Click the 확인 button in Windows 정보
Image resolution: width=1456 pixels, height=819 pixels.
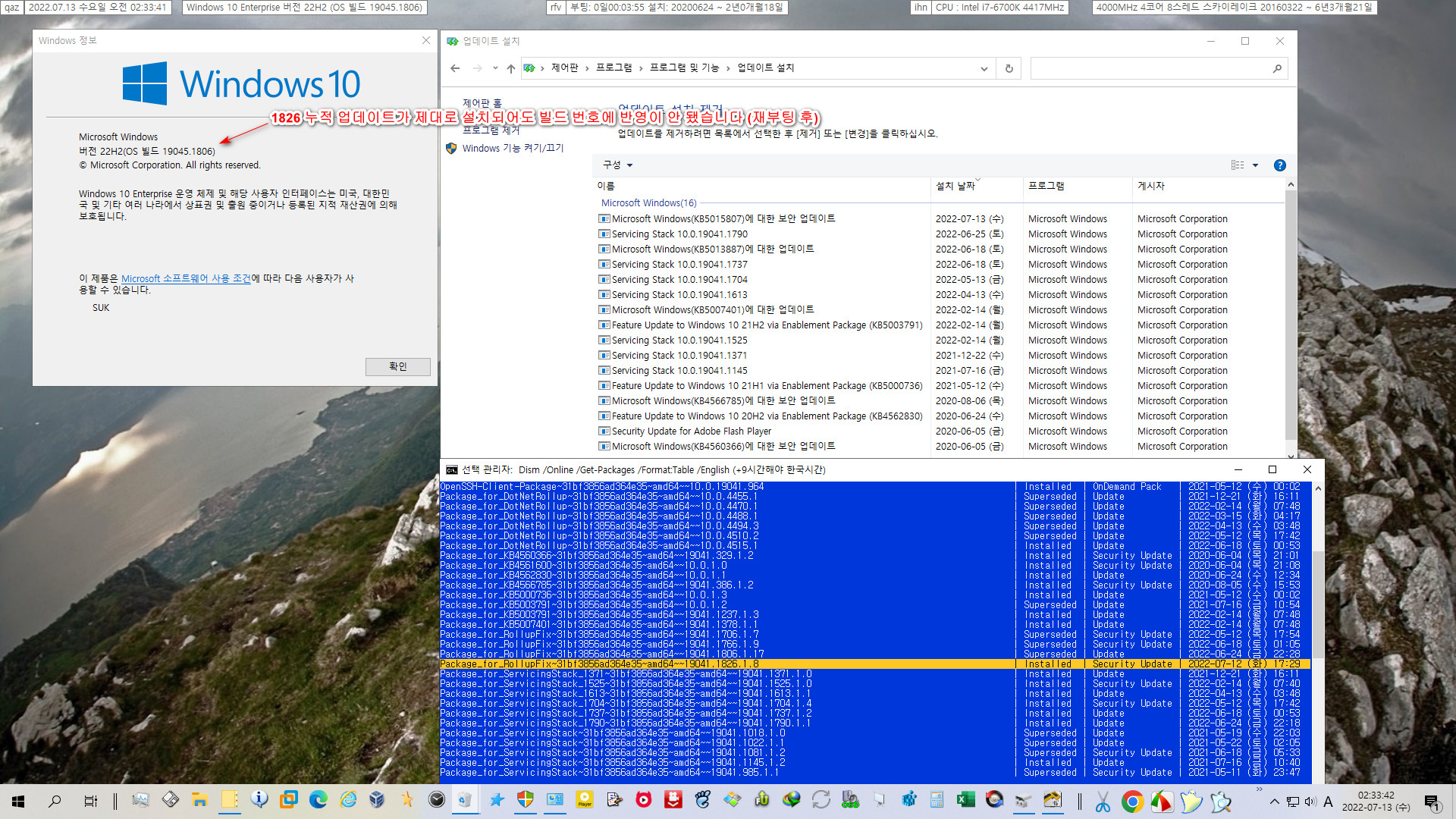(398, 366)
